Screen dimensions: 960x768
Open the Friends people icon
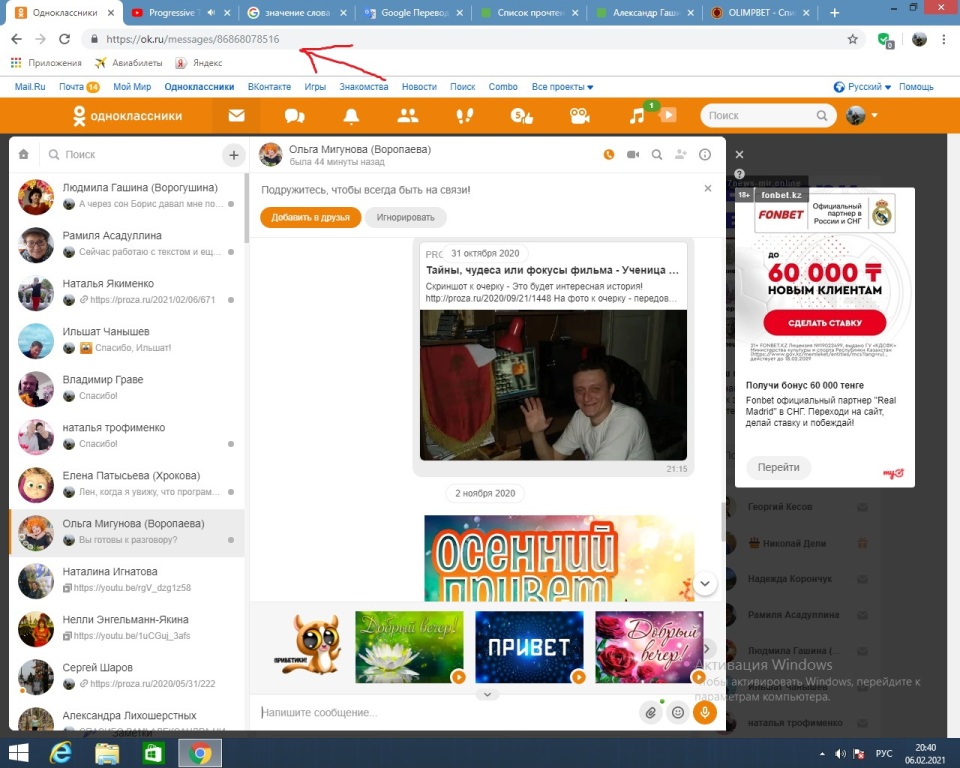coord(408,116)
